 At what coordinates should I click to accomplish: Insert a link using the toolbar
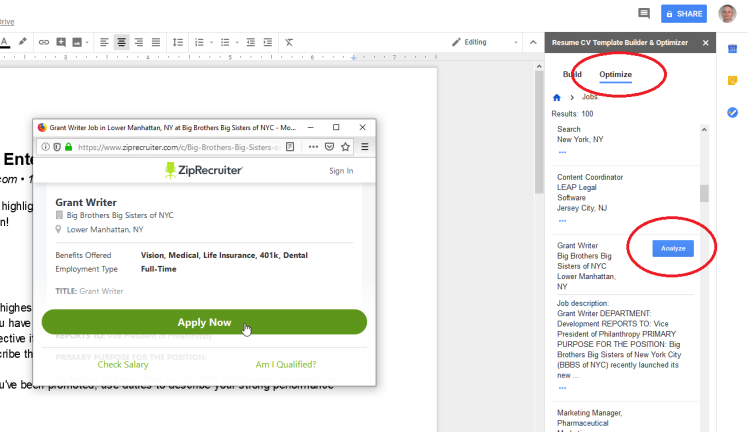43,42
